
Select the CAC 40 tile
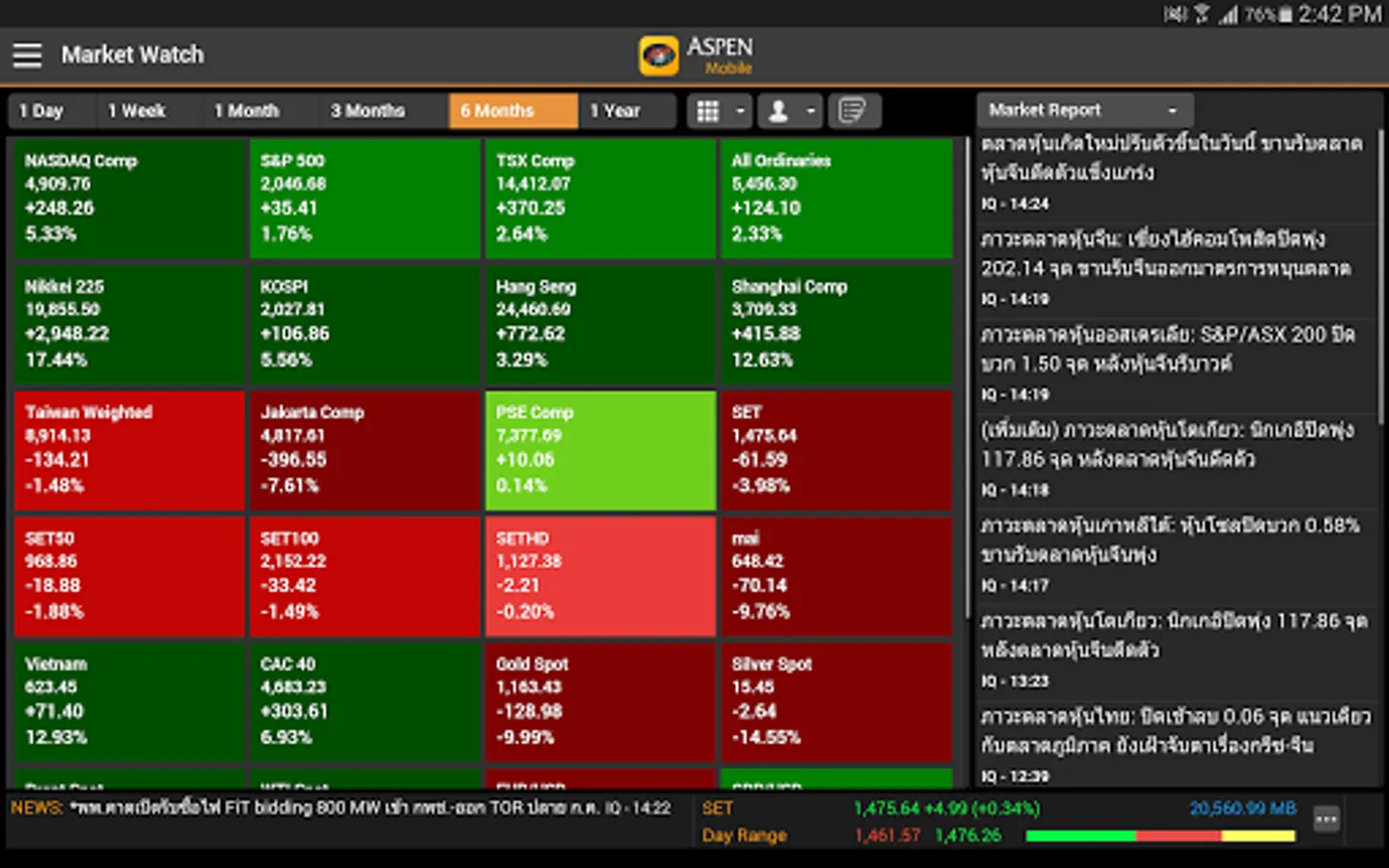(365, 702)
